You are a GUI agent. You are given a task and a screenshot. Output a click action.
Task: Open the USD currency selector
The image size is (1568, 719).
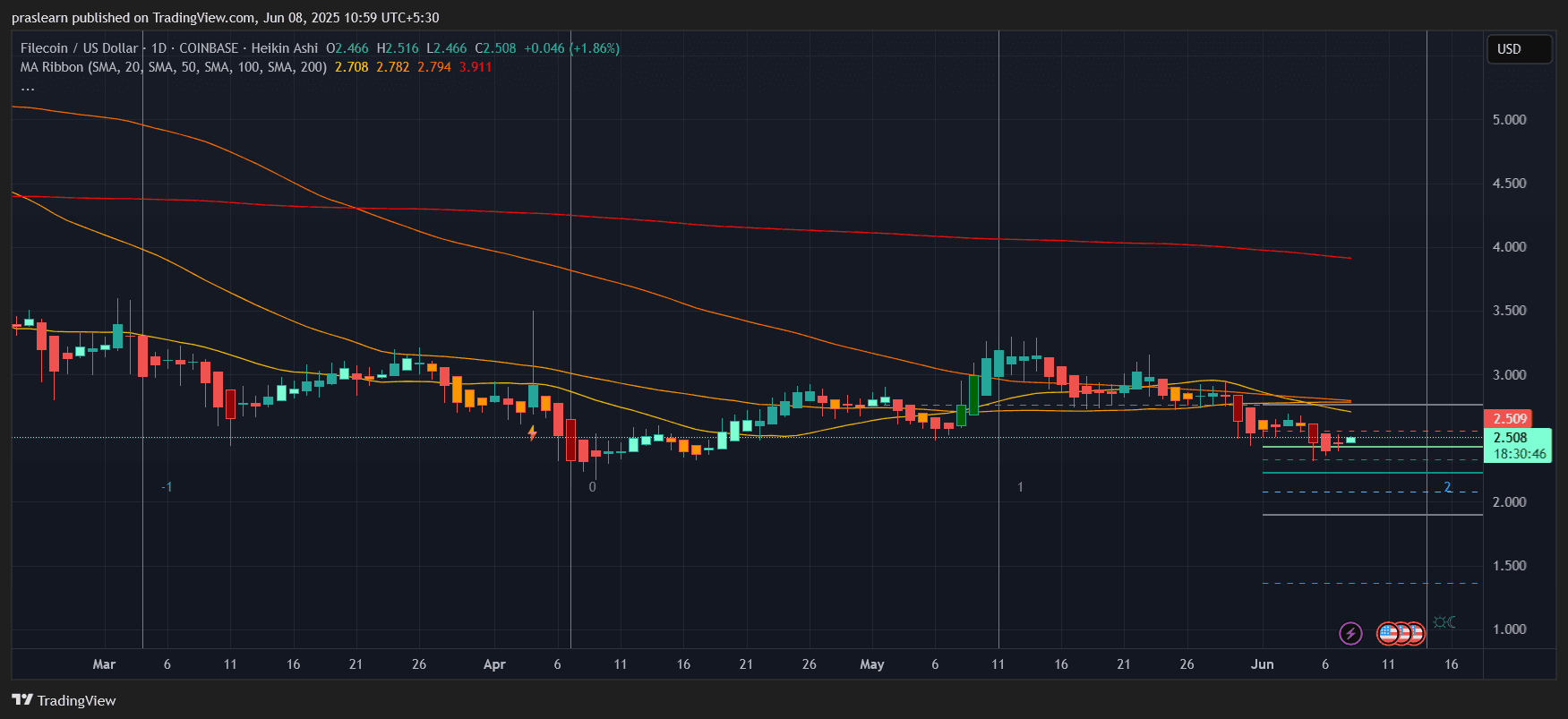point(1518,49)
